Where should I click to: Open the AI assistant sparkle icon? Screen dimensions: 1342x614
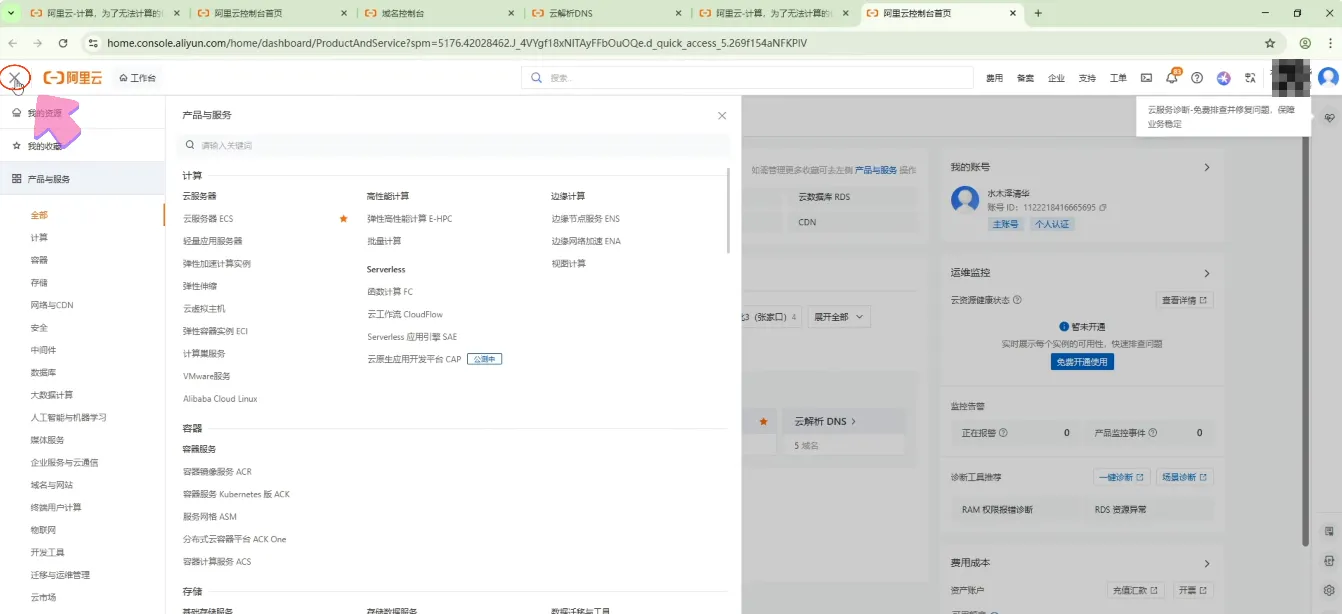coord(1223,78)
